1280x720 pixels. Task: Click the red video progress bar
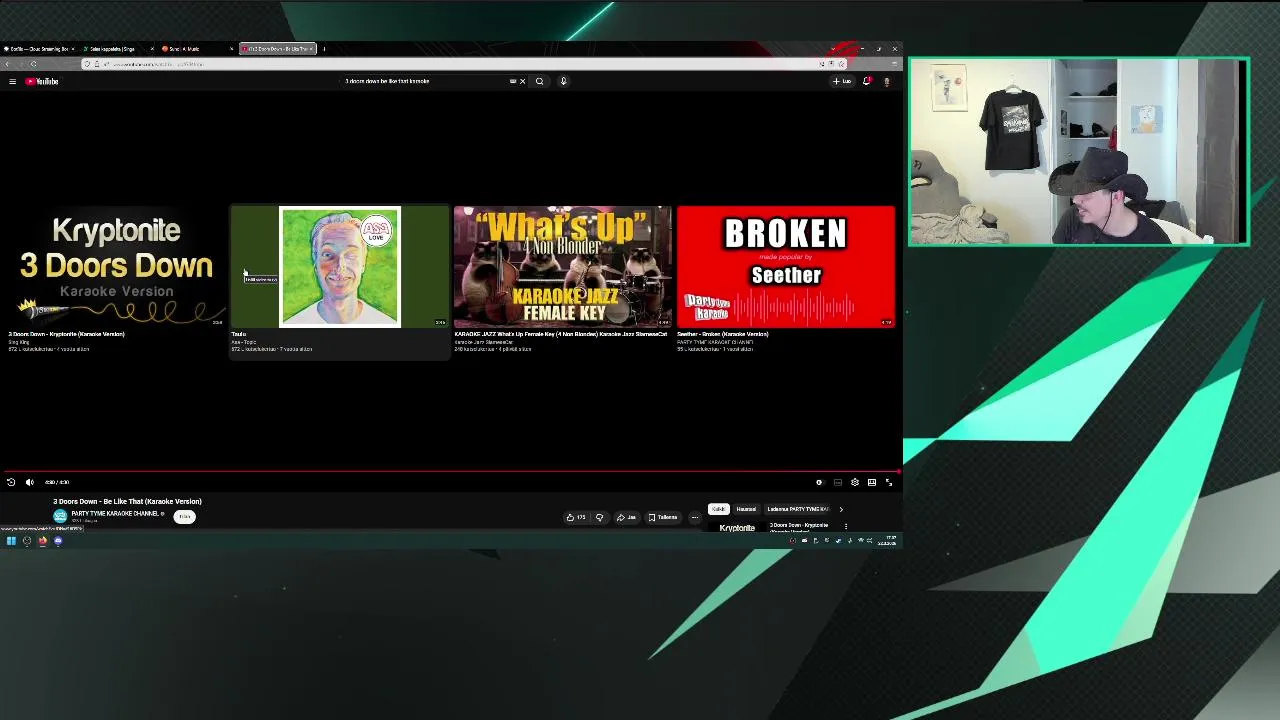[450, 471]
